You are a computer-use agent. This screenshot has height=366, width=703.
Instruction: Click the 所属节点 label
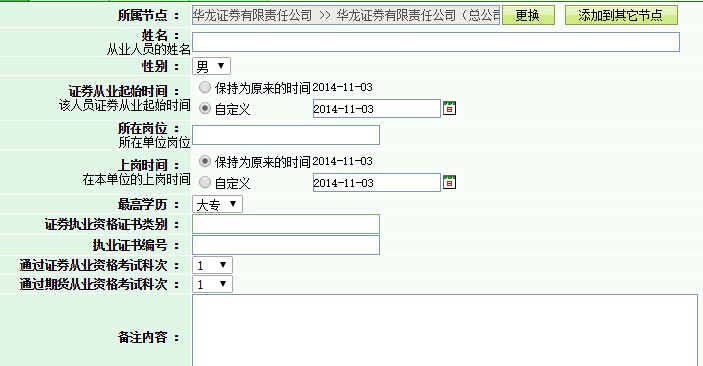[148, 15]
